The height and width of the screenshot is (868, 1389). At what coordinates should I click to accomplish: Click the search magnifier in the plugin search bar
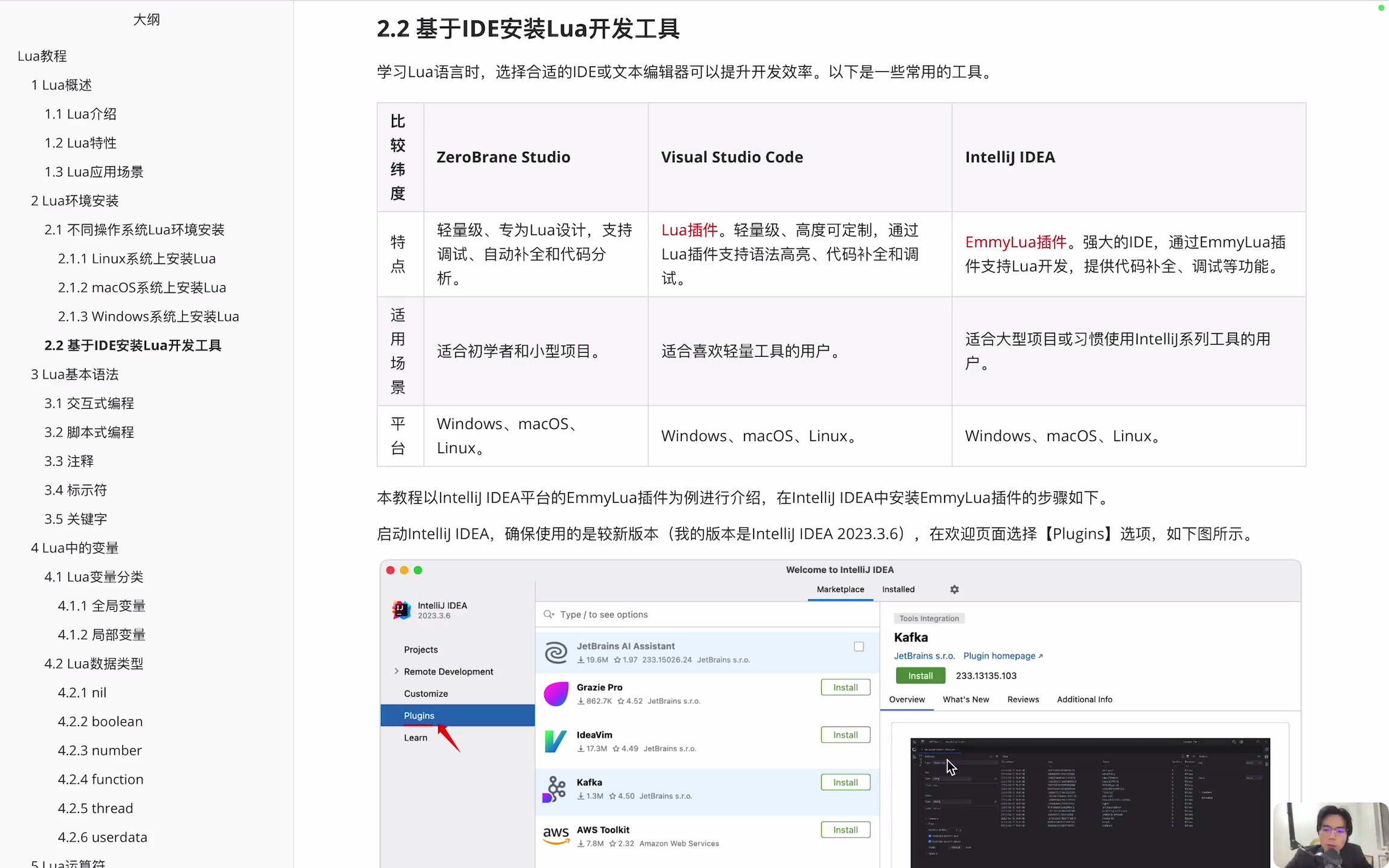pos(547,614)
